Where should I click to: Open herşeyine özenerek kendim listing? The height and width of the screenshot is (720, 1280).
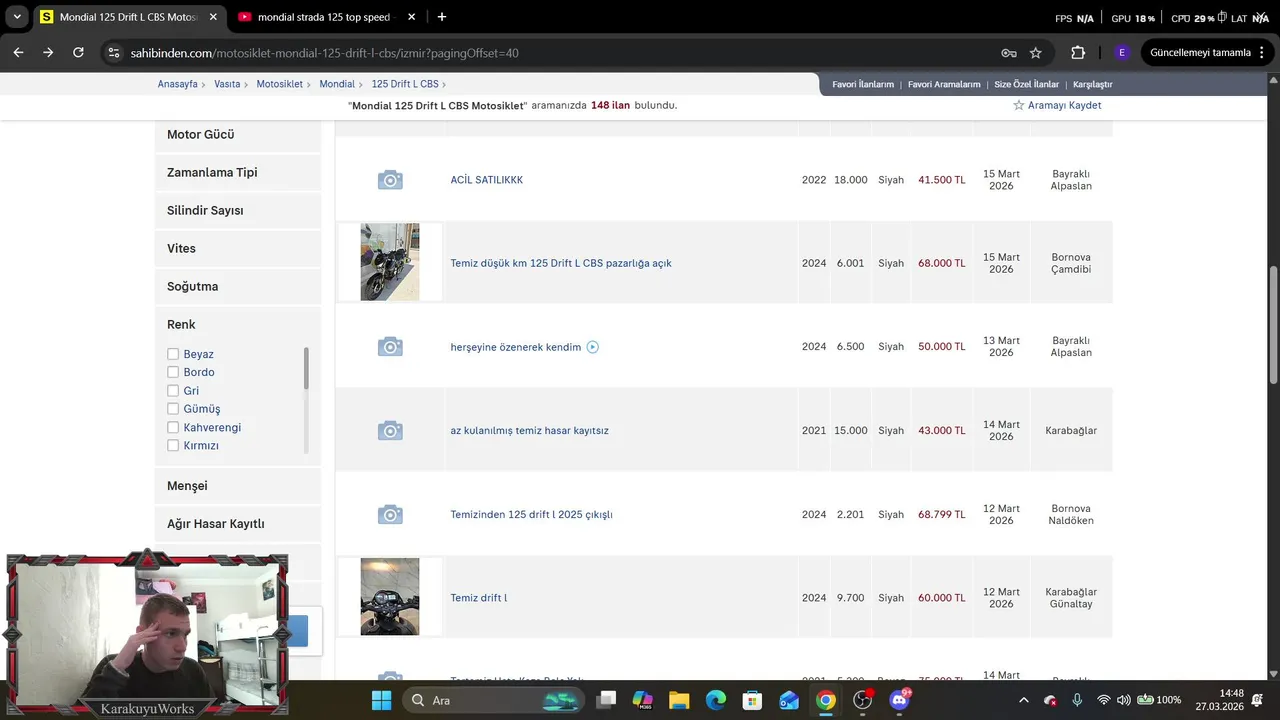pos(515,347)
